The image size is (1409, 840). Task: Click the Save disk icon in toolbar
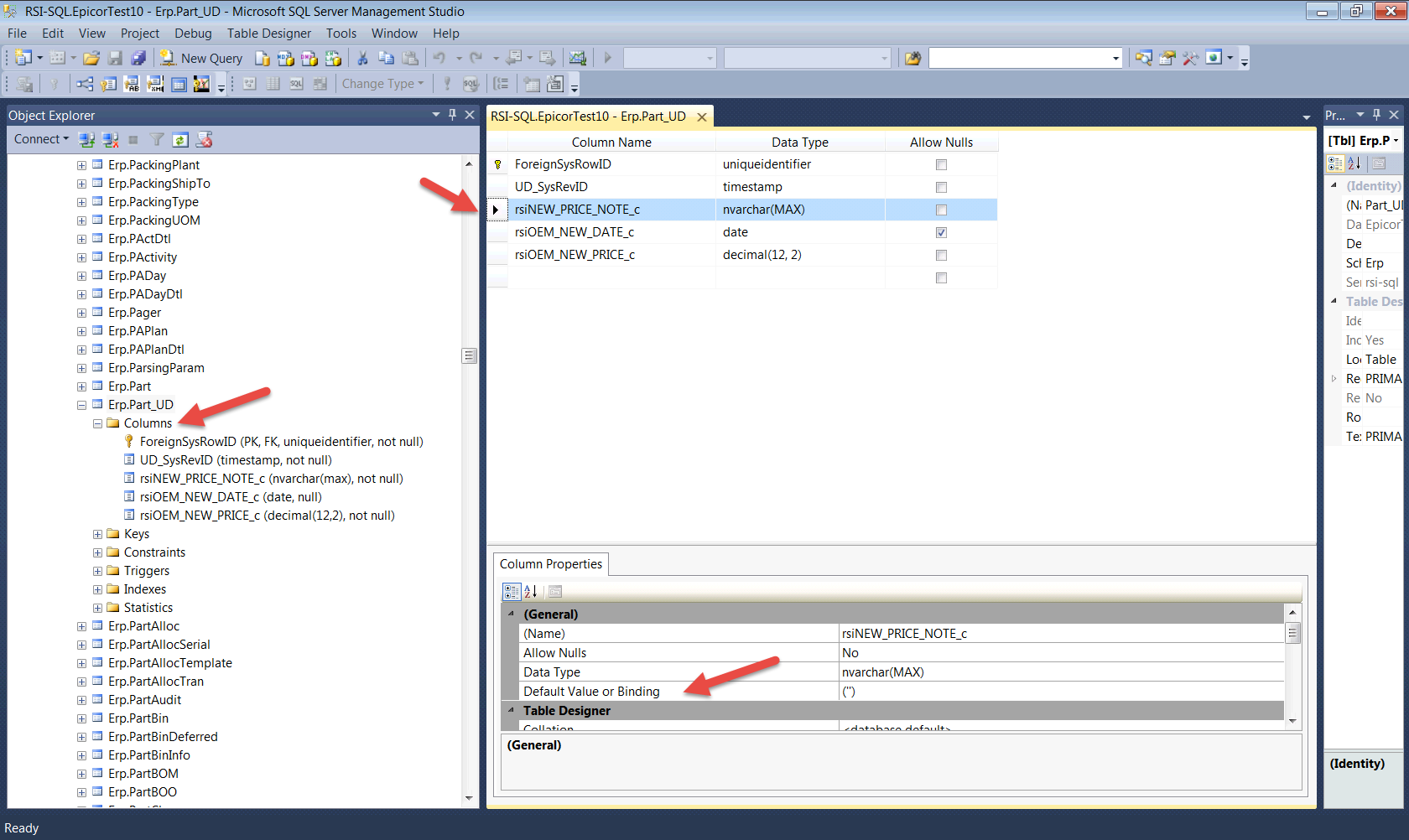click(115, 58)
